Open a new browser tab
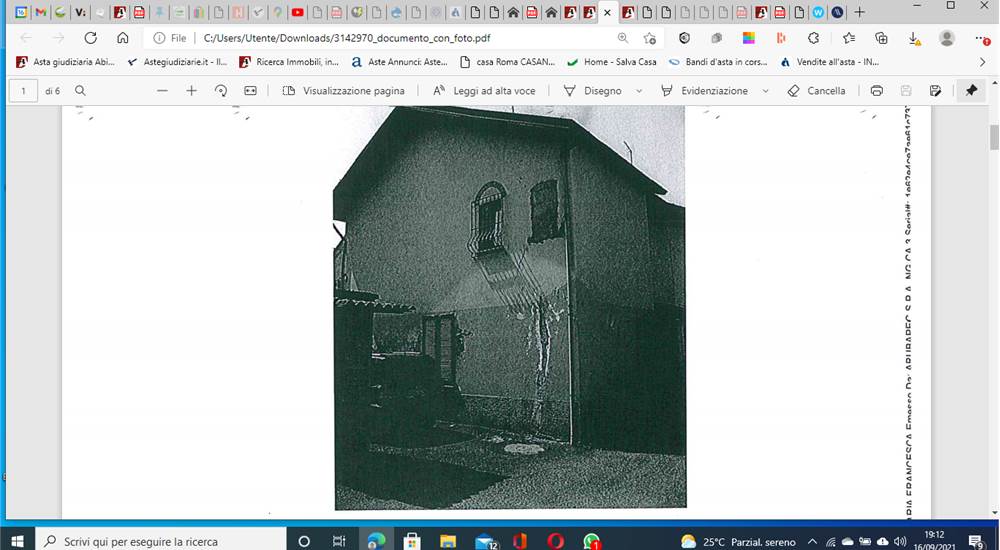This screenshot has width=1000, height=550. [859, 12]
